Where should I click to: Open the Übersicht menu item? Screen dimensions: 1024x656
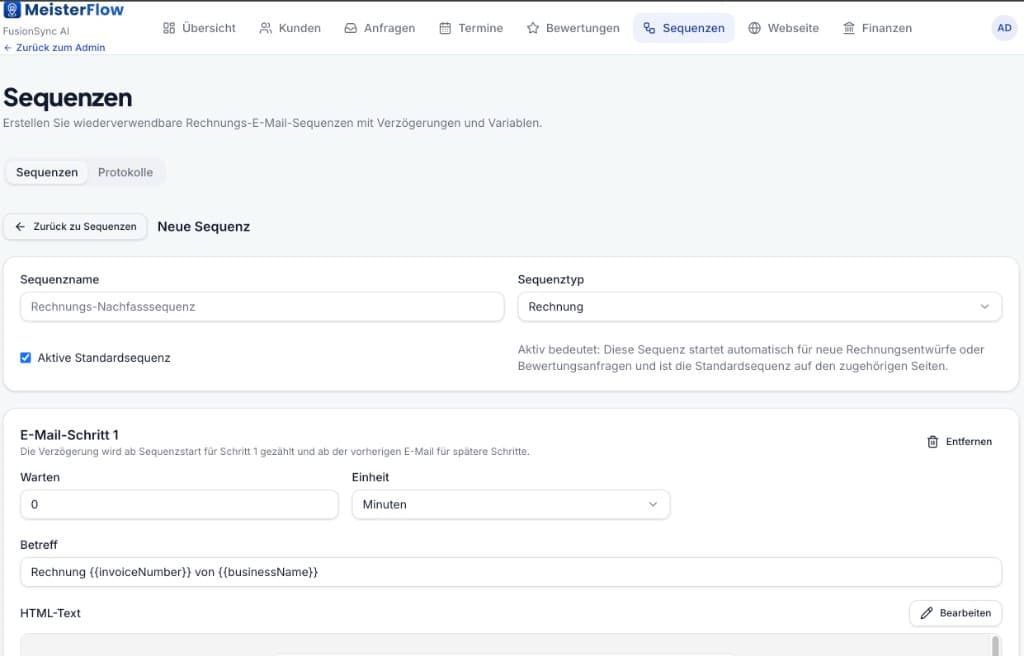point(199,28)
